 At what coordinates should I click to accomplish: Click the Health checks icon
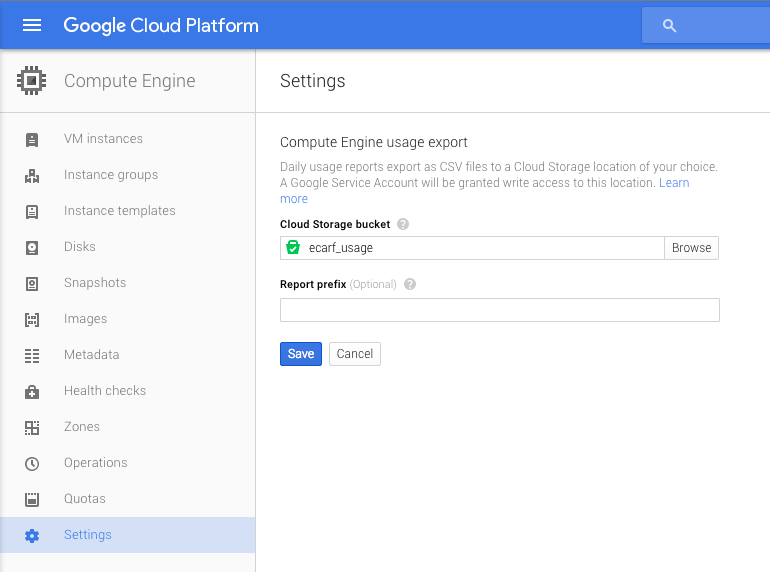(x=32, y=391)
